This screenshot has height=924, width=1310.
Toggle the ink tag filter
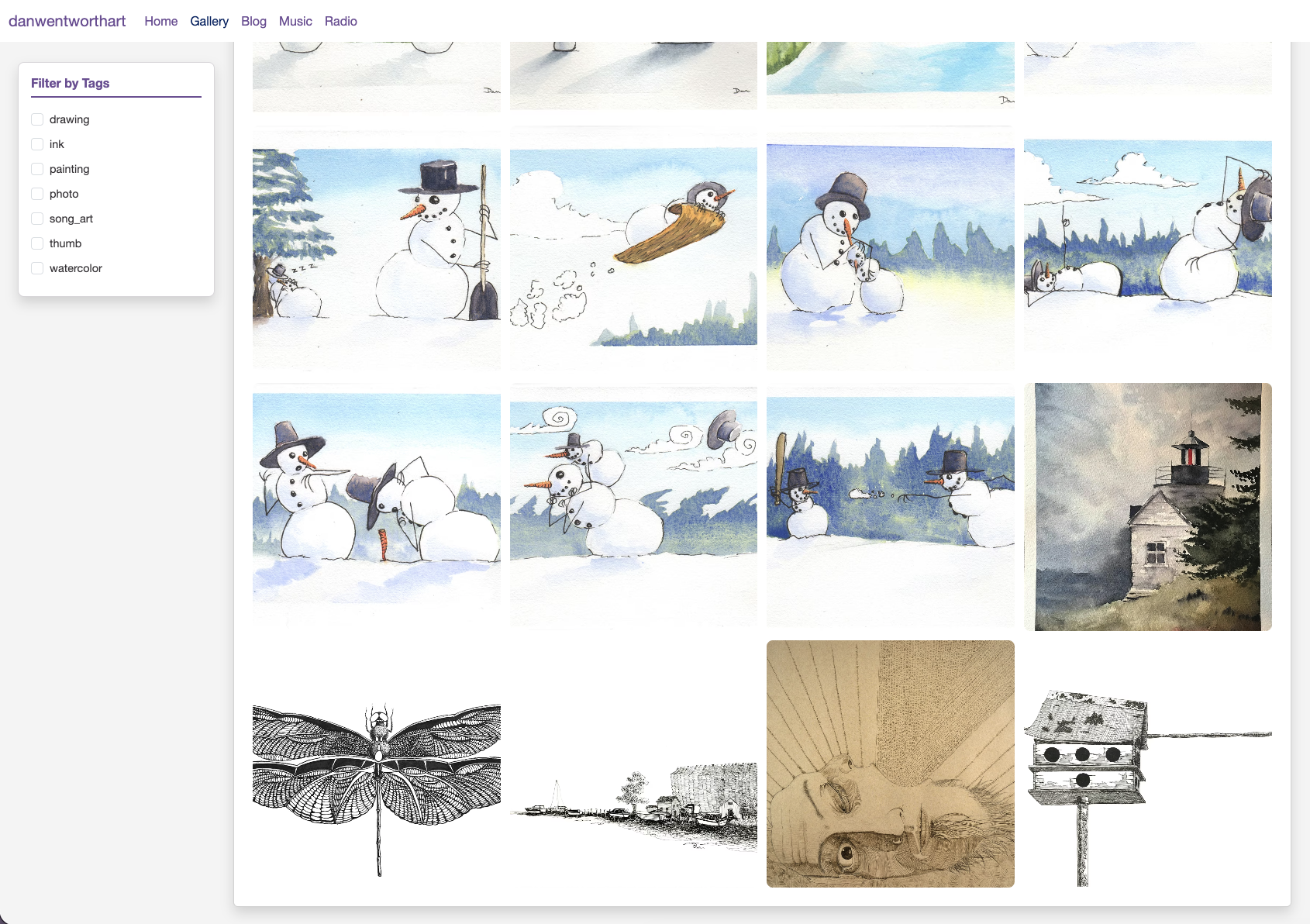(x=37, y=144)
